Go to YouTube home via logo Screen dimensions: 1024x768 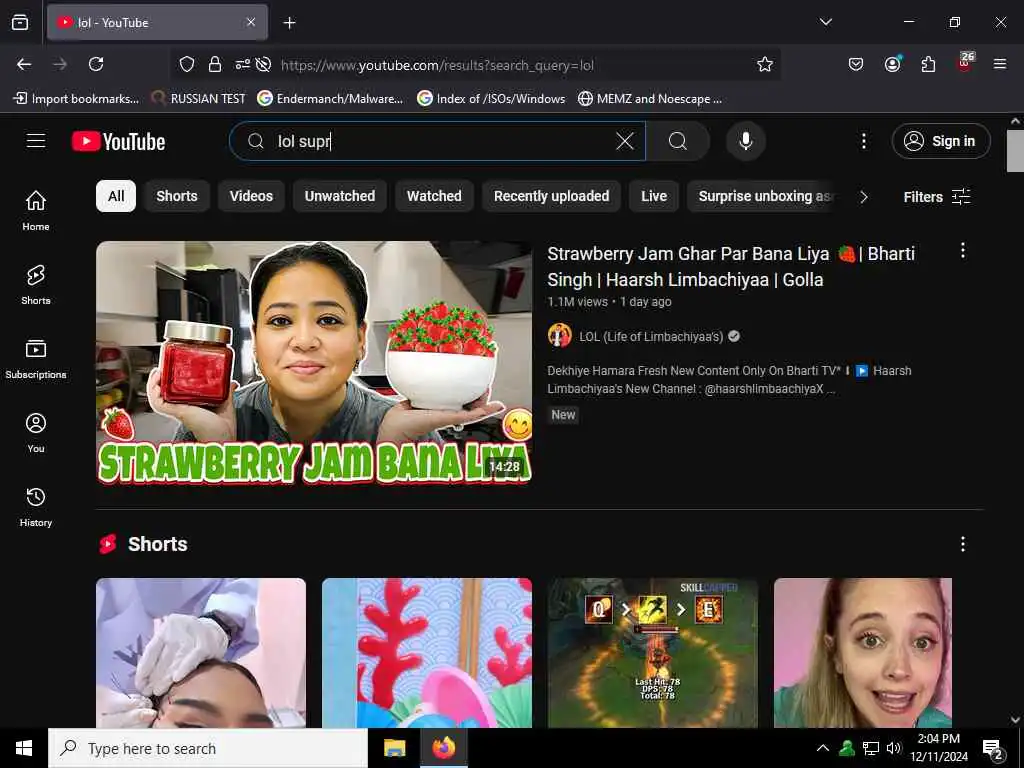pos(118,141)
